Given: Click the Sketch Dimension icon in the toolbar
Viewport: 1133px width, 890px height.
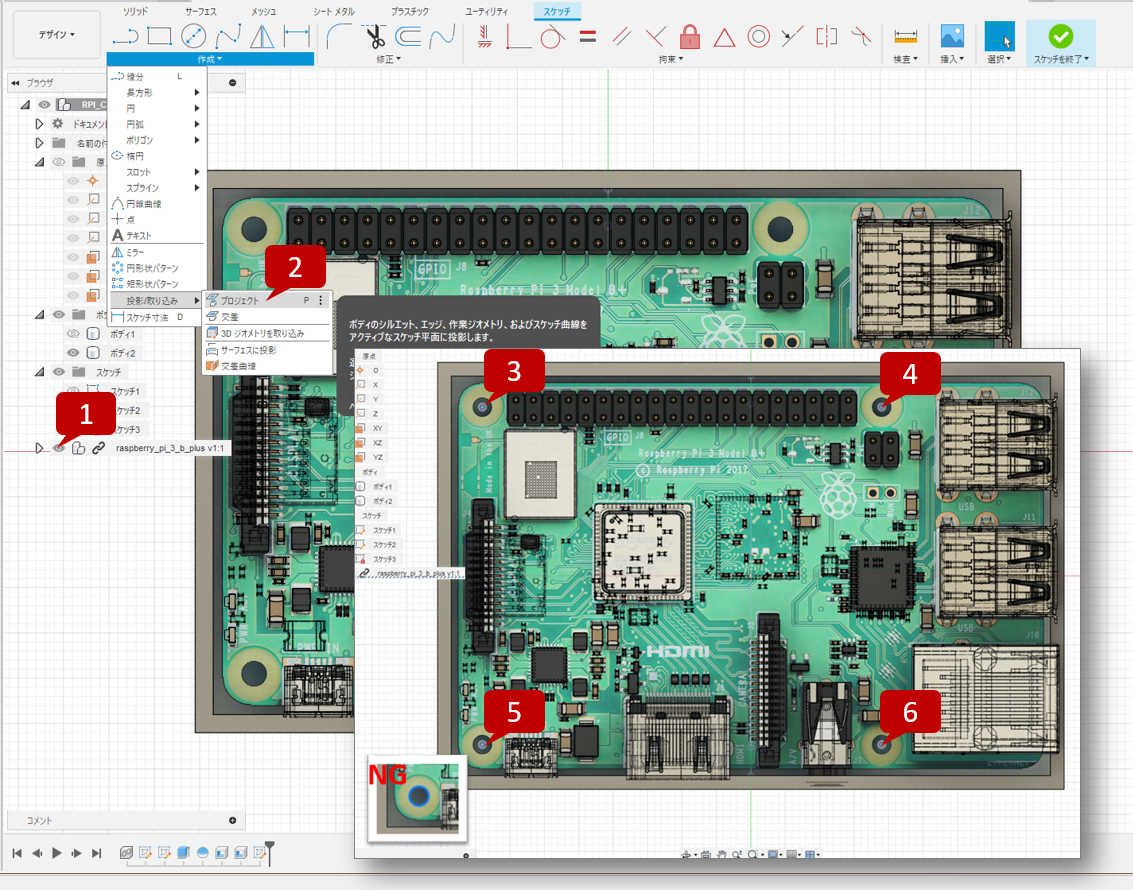Looking at the screenshot, I should (x=296, y=35).
